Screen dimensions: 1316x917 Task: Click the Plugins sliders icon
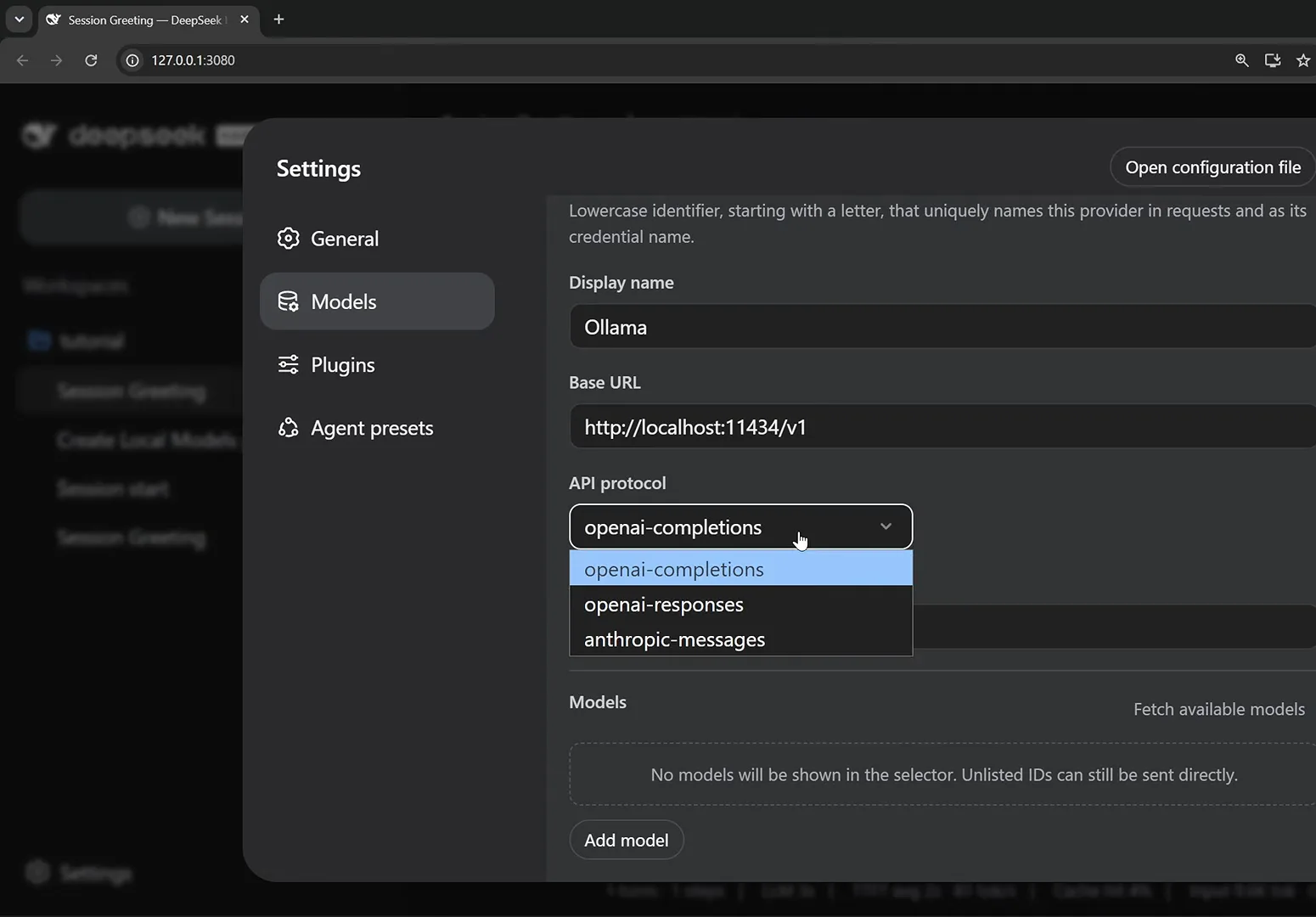pyautogui.click(x=289, y=365)
